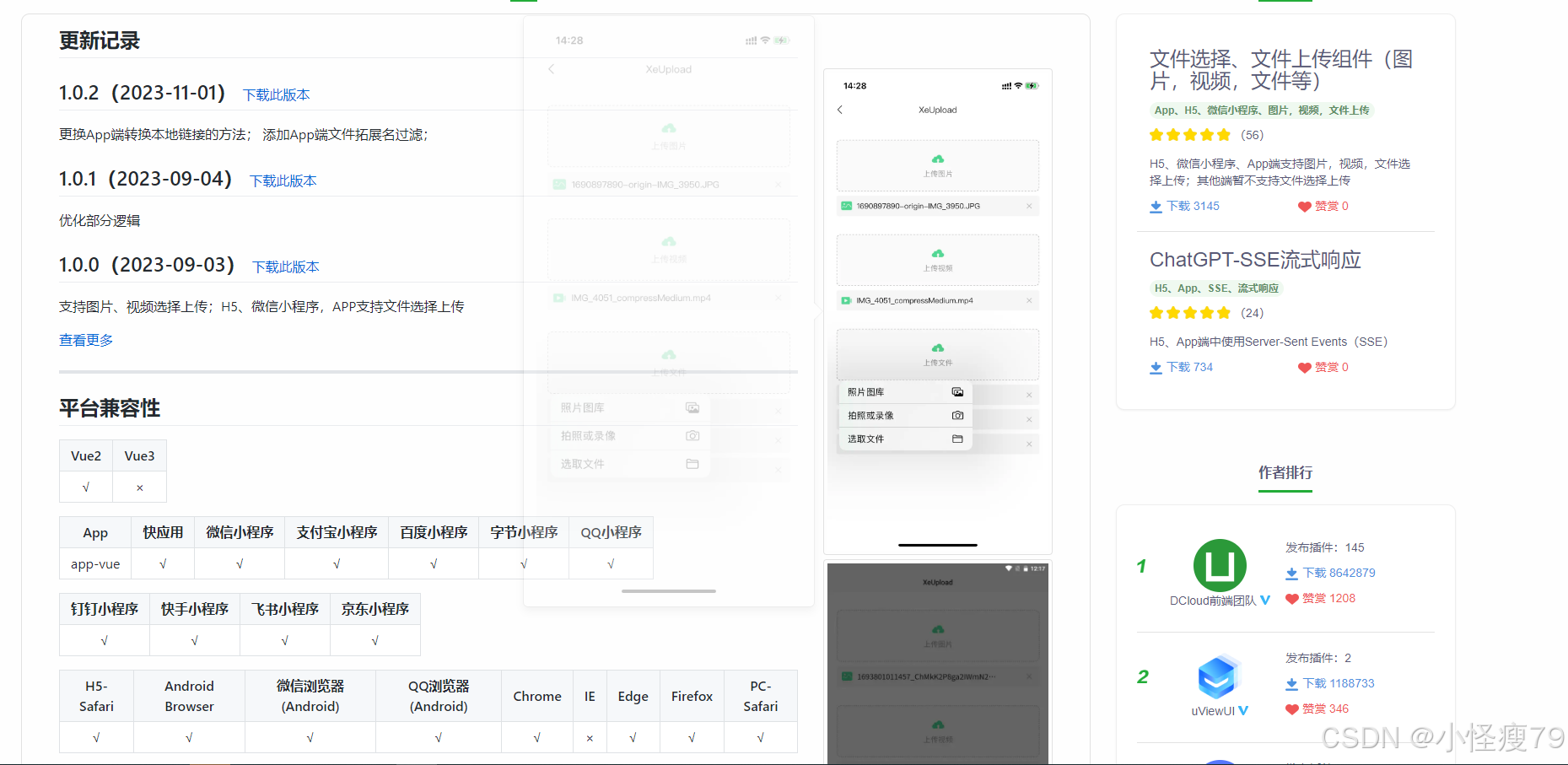The width and height of the screenshot is (1568, 765).
Task: Remove IMG_3950.JPG with its x icon
Action: (1029, 206)
